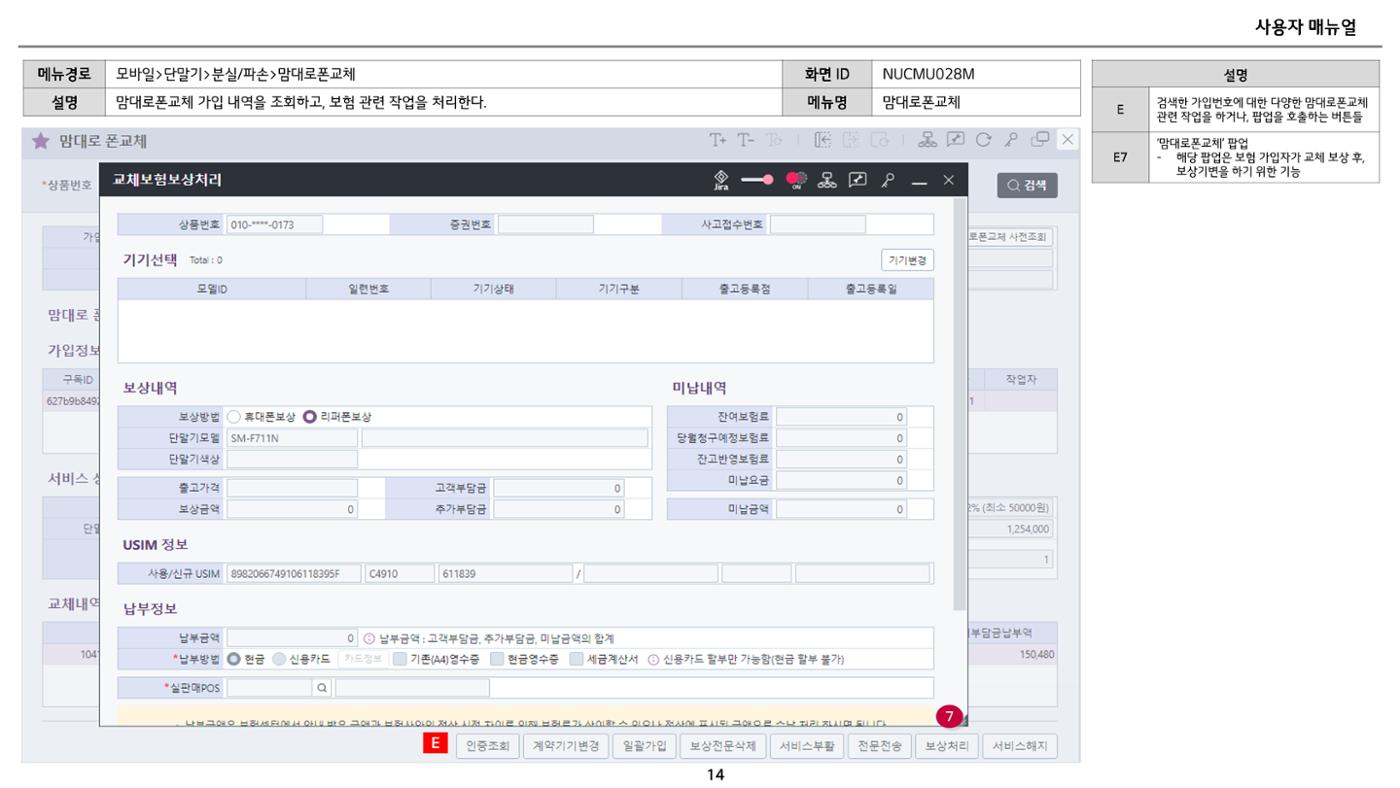Click the 전문전송 button

coord(879,746)
